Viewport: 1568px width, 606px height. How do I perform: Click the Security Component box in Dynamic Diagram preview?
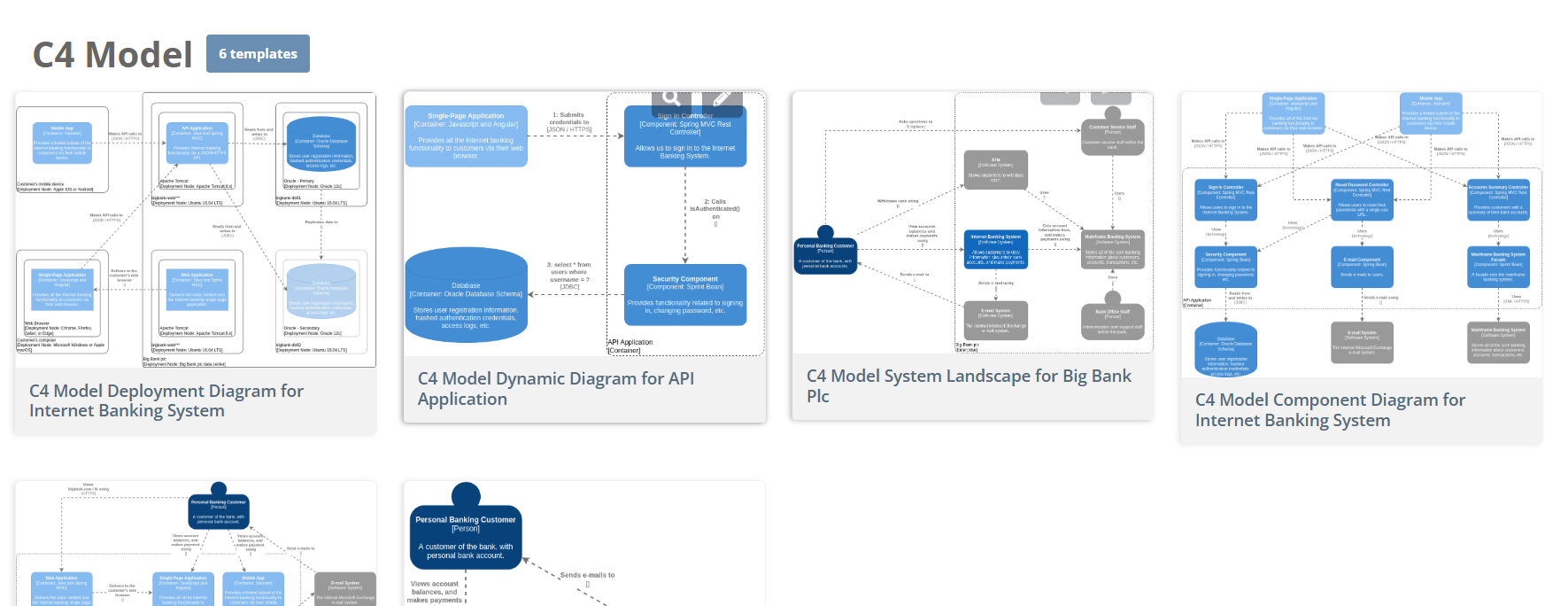[685, 295]
